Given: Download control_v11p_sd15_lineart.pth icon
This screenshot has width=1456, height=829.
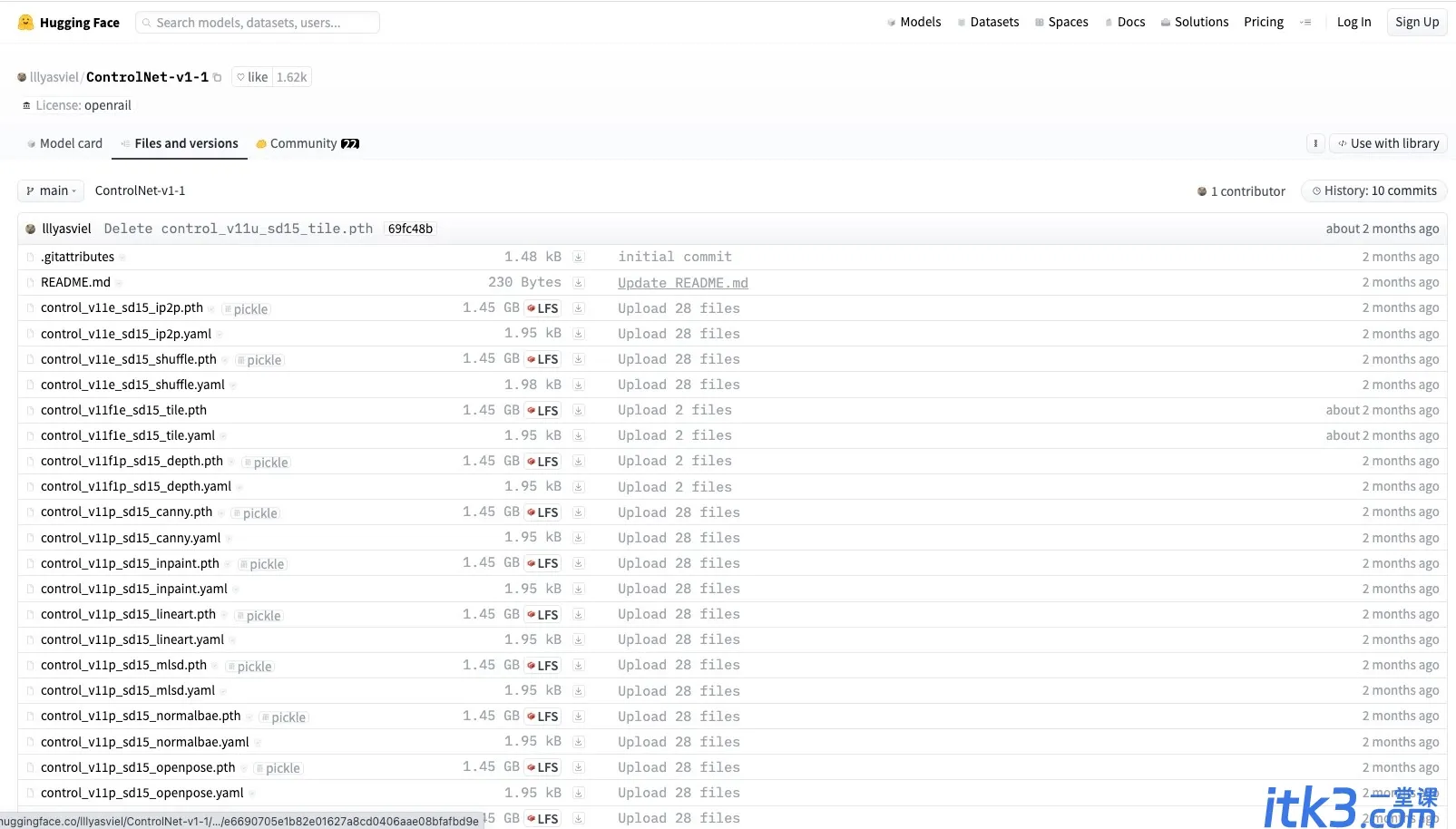Looking at the screenshot, I should 578,614.
